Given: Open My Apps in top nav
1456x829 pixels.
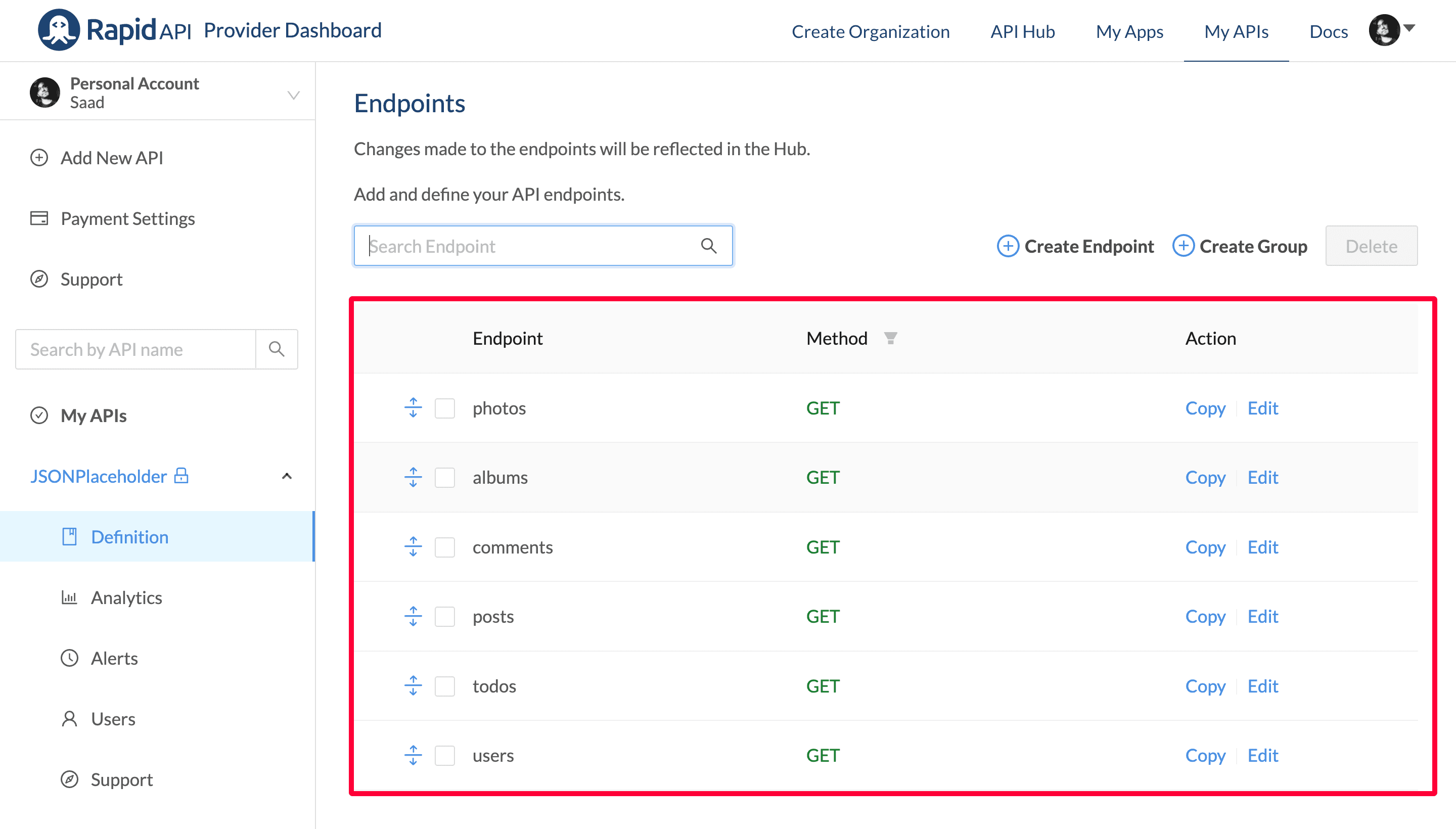Looking at the screenshot, I should (1130, 31).
